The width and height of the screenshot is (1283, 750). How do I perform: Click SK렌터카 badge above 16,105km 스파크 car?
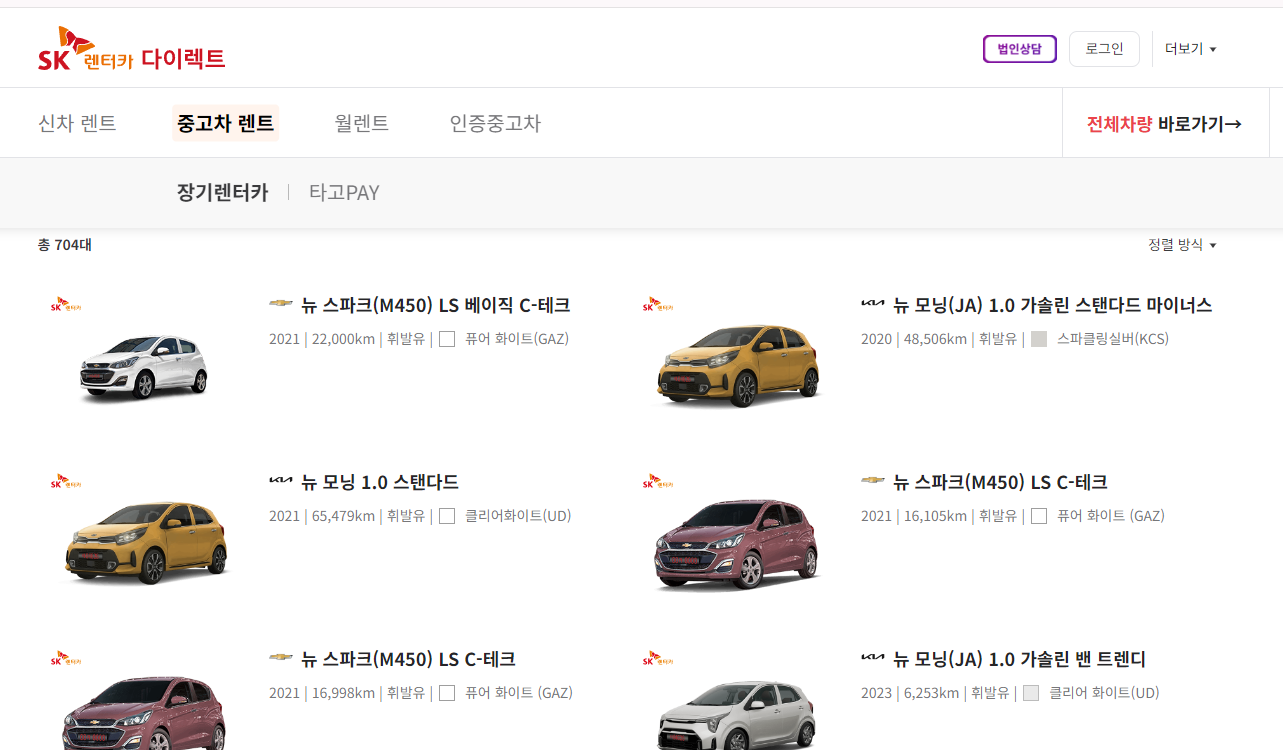click(x=657, y=481)
